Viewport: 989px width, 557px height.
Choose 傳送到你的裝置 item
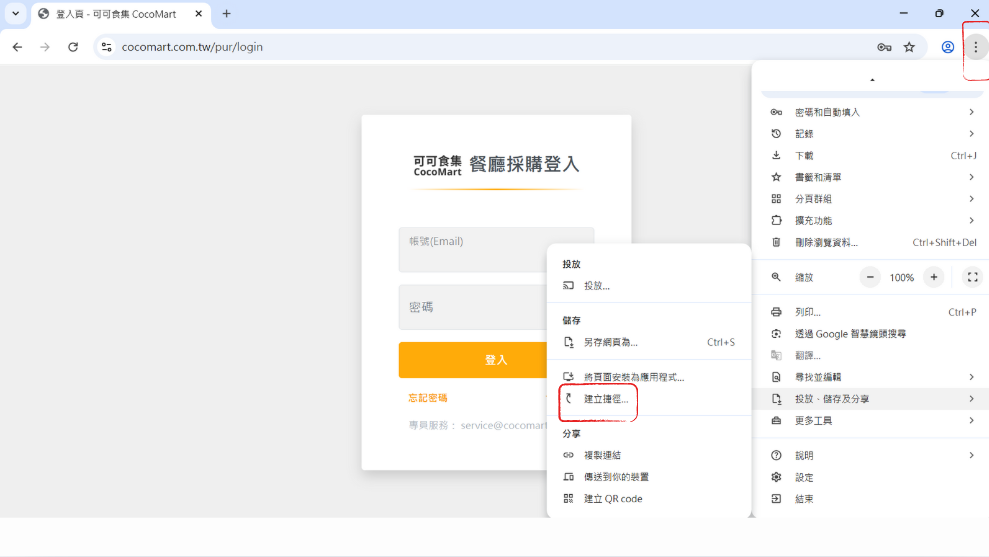click(x=649, y=477)
